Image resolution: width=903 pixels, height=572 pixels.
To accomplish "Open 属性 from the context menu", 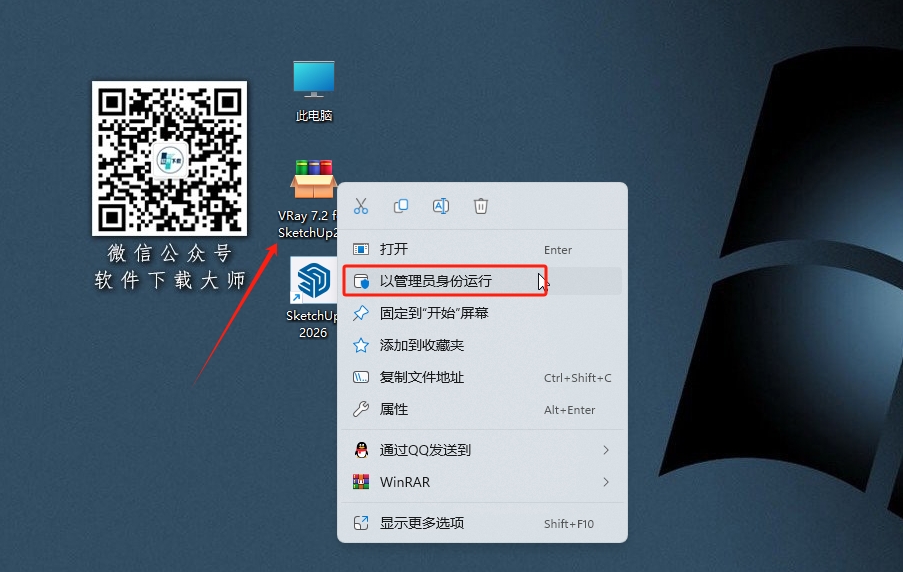I will (x=482, y=410).
